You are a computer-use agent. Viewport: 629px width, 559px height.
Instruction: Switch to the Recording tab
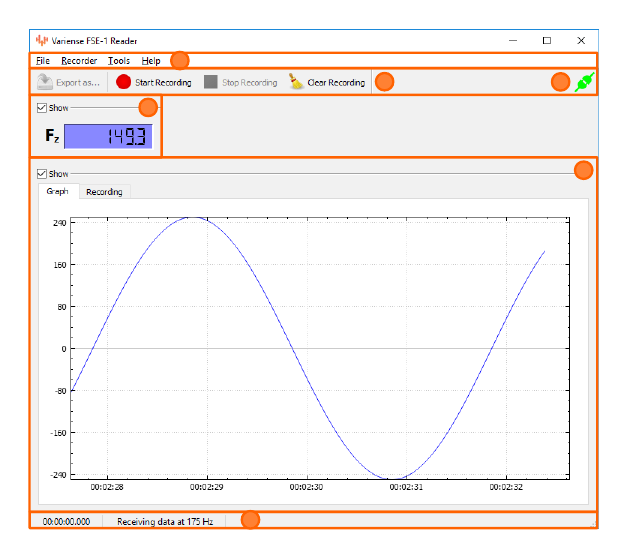click(x=104, y=191)
